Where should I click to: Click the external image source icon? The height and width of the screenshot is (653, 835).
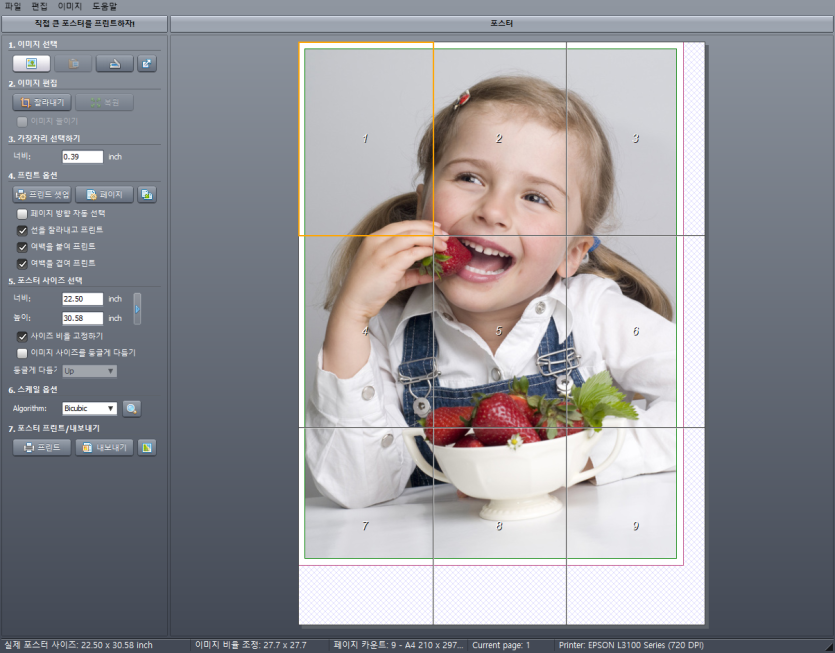(x=147, y=64)
